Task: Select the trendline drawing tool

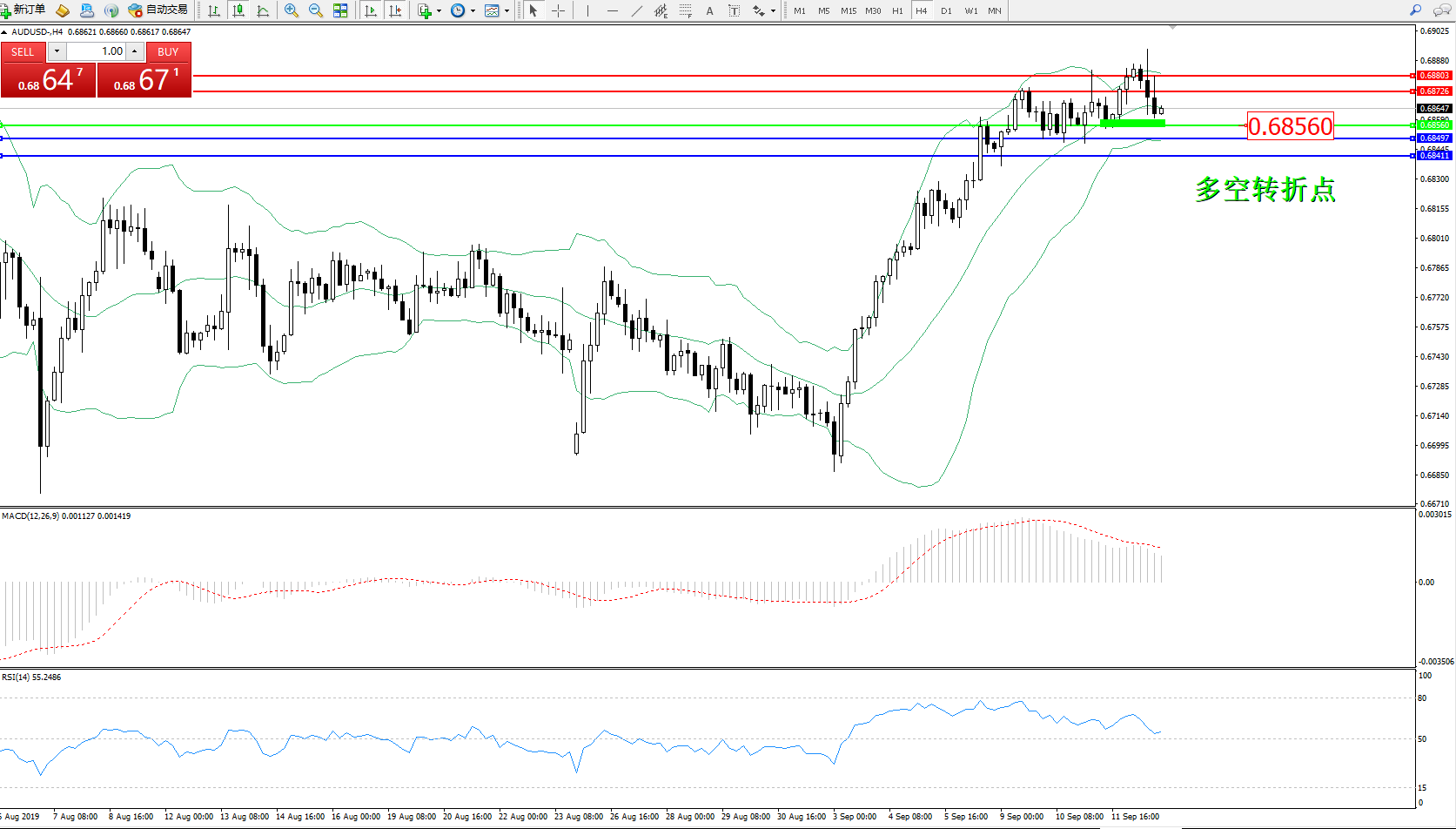Action: [637, 10]
